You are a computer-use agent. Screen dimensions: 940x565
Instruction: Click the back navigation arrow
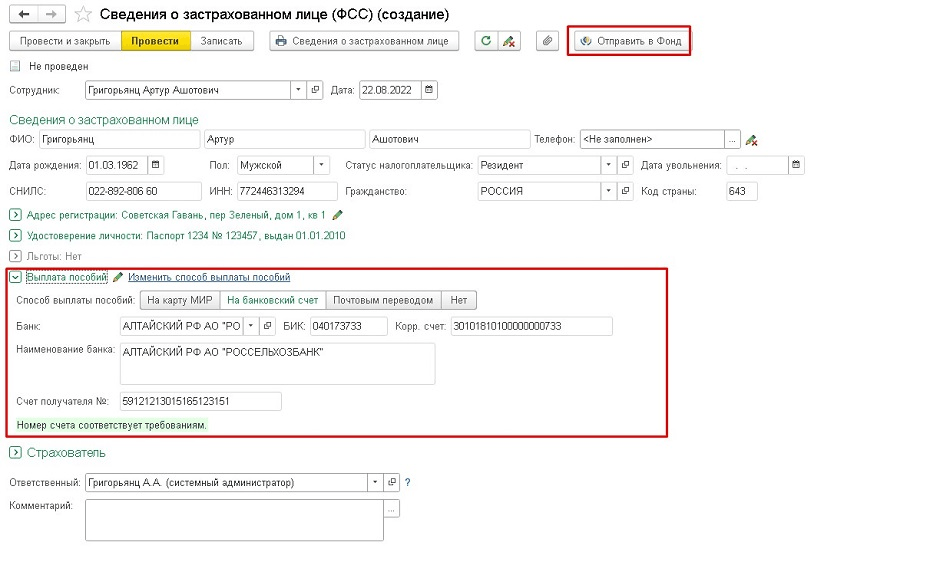coord(22,15)
